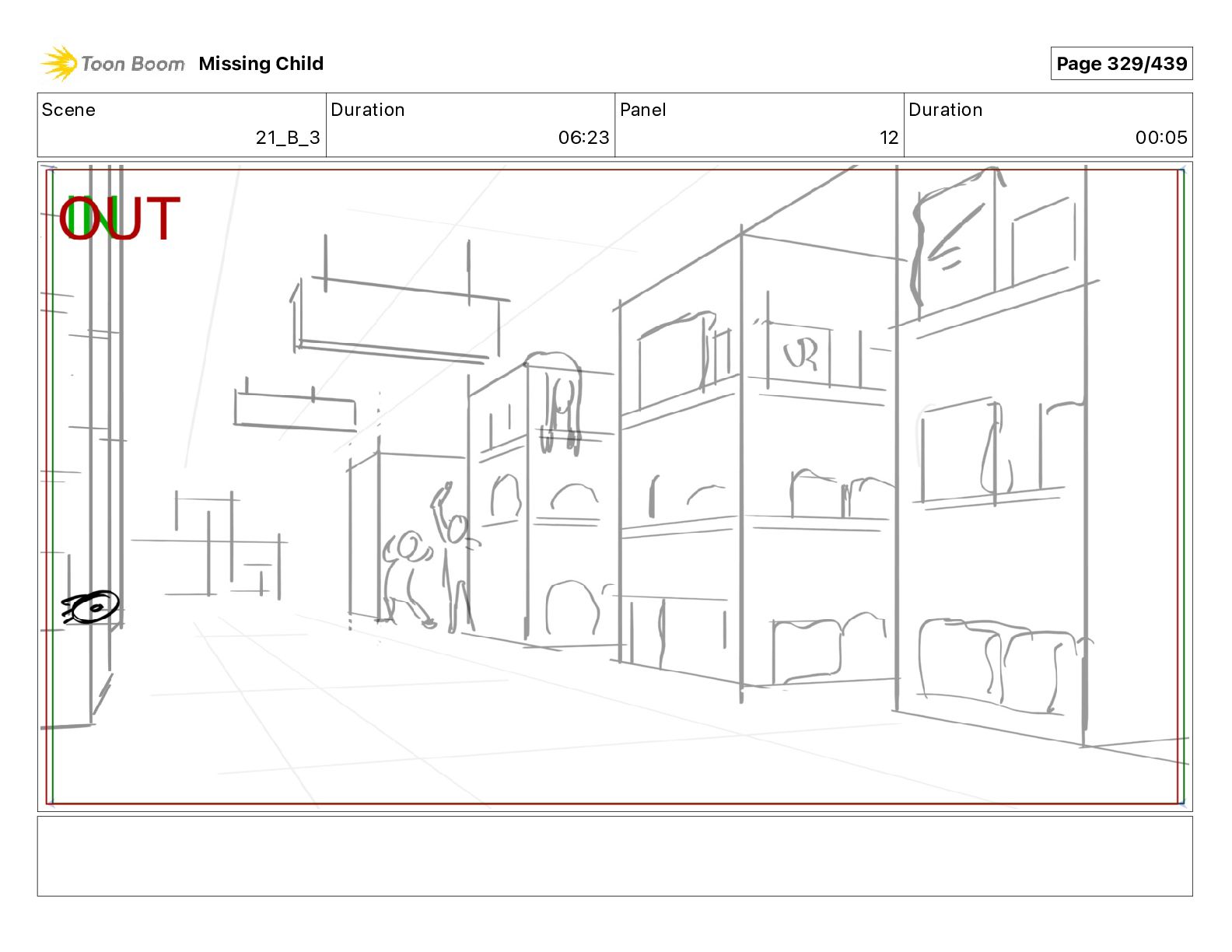Select the Page 329/439 indicator box
Screen dimensions: 1232x952
pyautogui.click(x=1121, y=64)
